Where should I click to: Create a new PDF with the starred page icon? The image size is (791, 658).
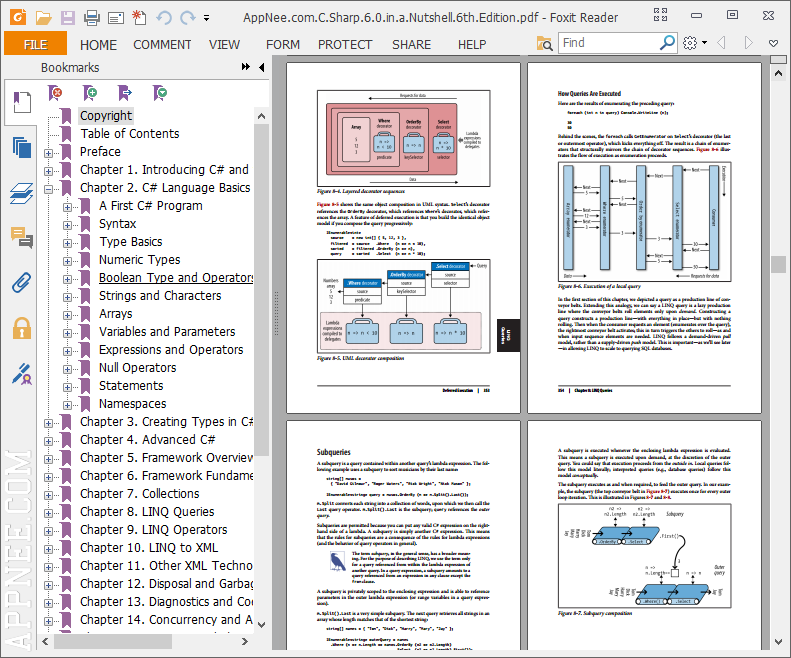(x=139, y=18)
